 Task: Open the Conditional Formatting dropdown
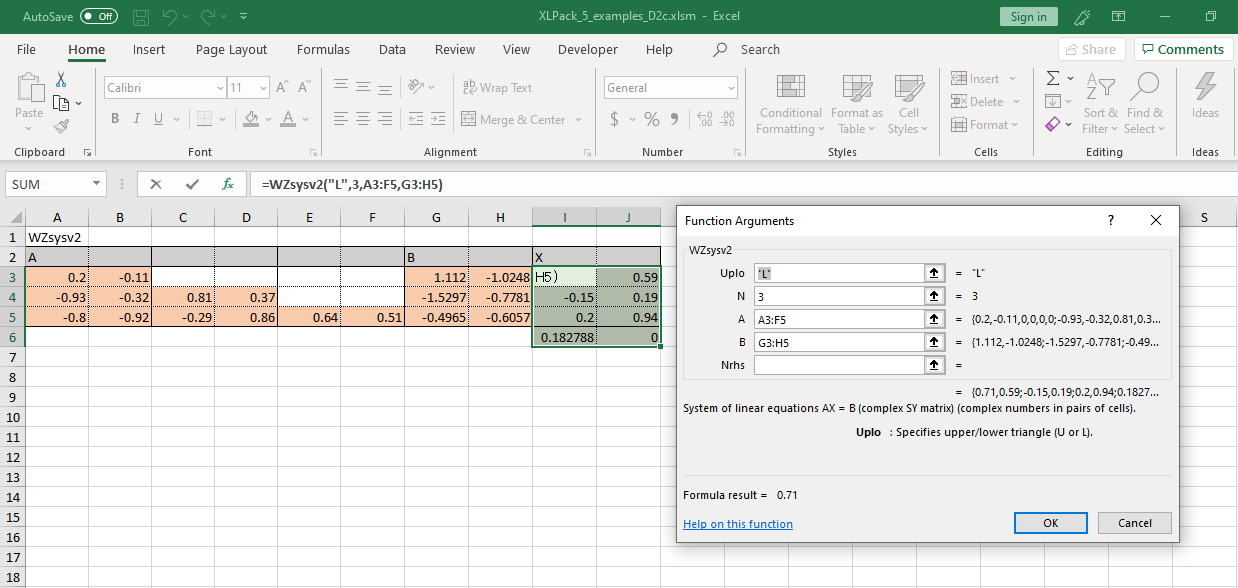790,104
